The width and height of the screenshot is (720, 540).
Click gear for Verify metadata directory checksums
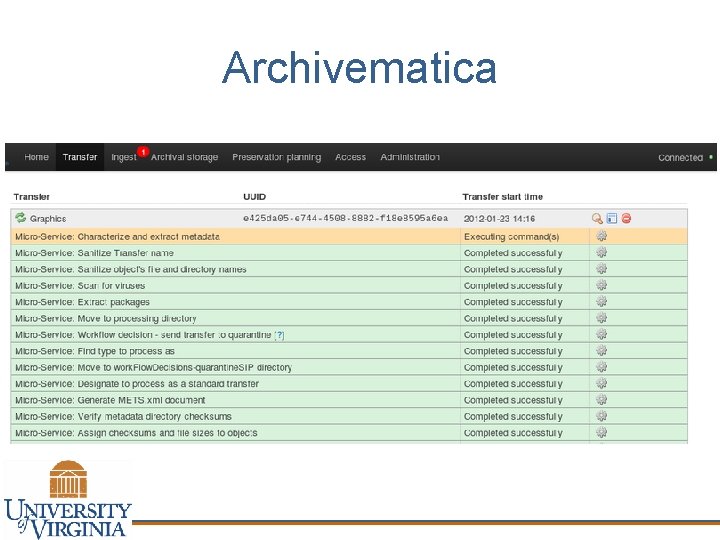tap(602, 416)
